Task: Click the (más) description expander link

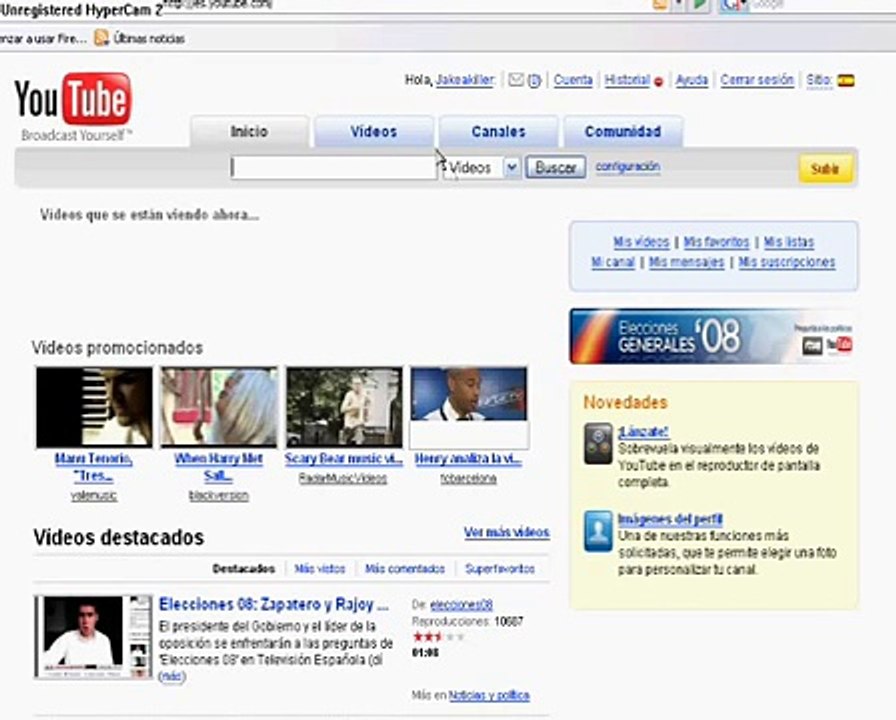Action: (x=171, y=677)
